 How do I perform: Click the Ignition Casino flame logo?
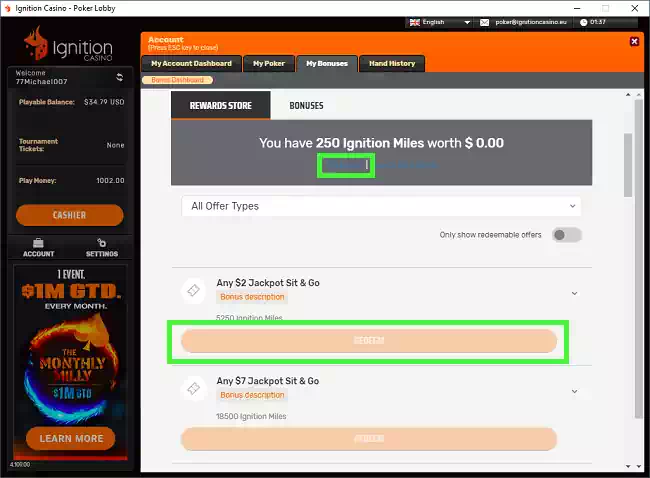pos(36,43)
